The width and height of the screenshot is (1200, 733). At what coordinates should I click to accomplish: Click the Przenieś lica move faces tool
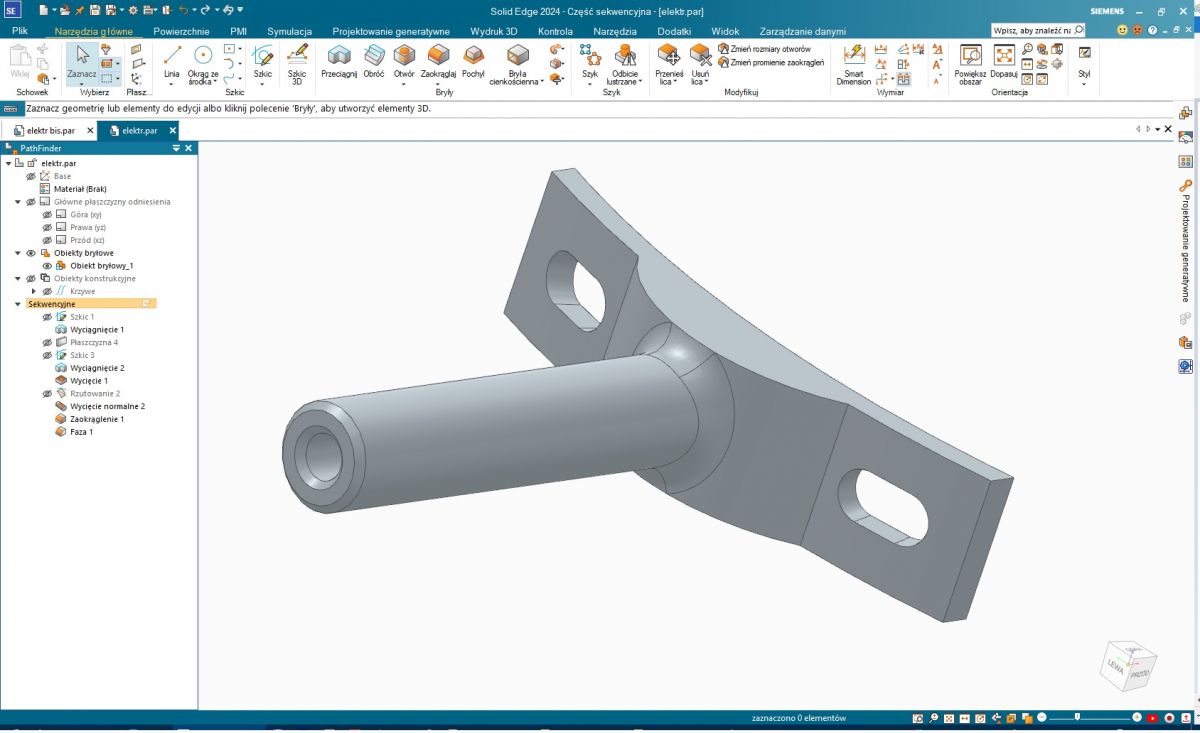point(669,62)
